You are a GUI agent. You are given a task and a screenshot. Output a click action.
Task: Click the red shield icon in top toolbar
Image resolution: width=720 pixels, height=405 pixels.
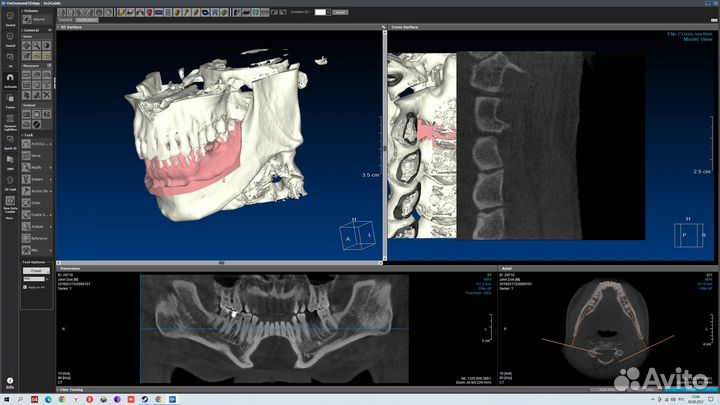149,12
